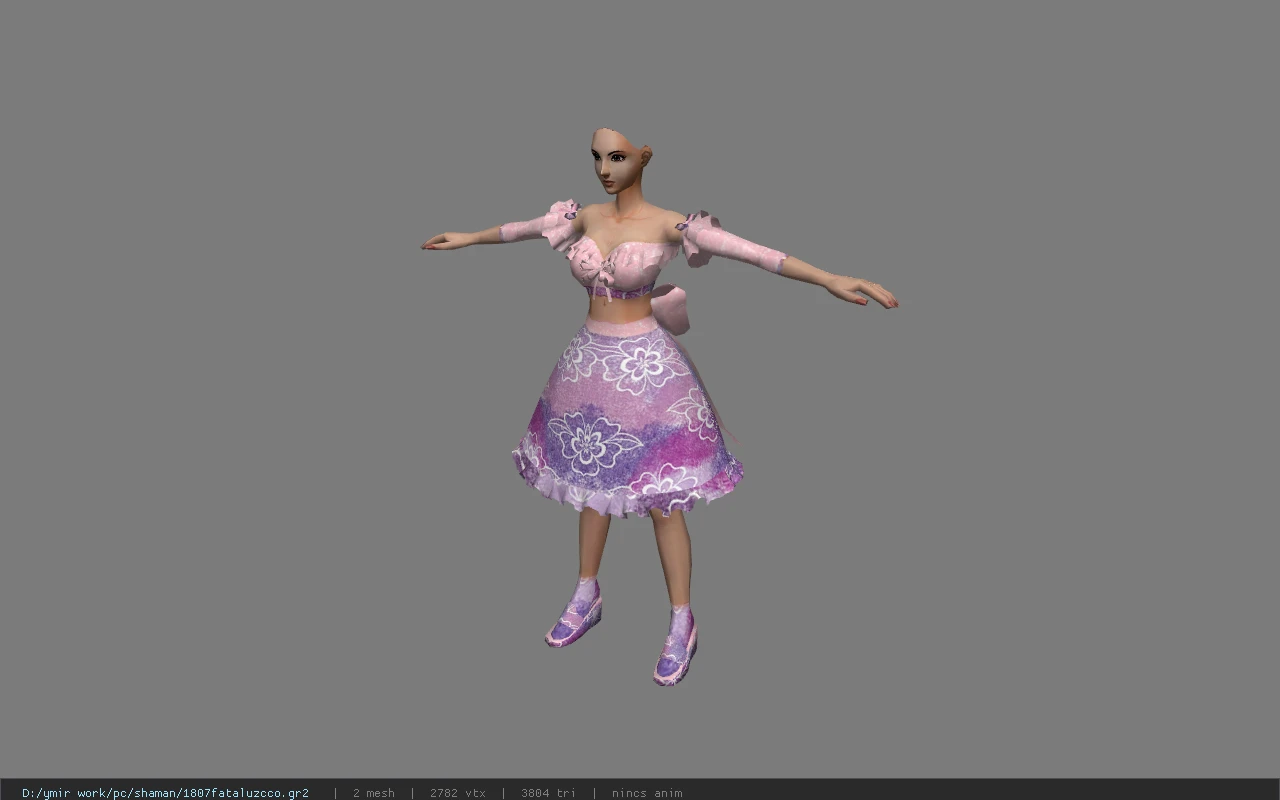Click the '3804 tri' triangle count
1280x800 pixels.
548,793
